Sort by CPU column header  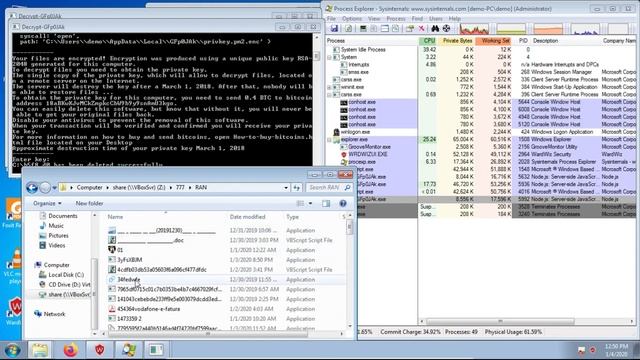[x=428, y=41]
